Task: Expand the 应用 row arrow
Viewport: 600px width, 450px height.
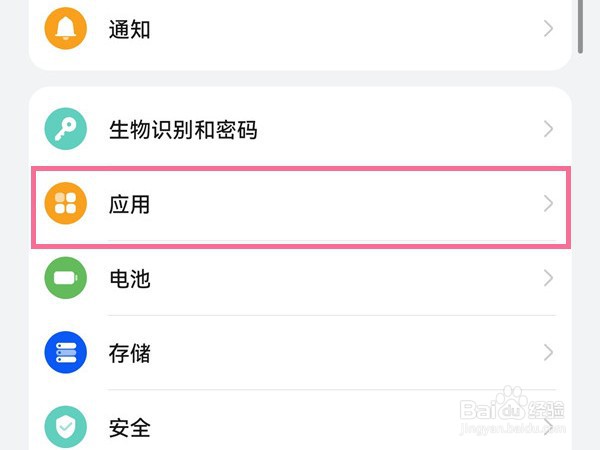Action: 548,205
